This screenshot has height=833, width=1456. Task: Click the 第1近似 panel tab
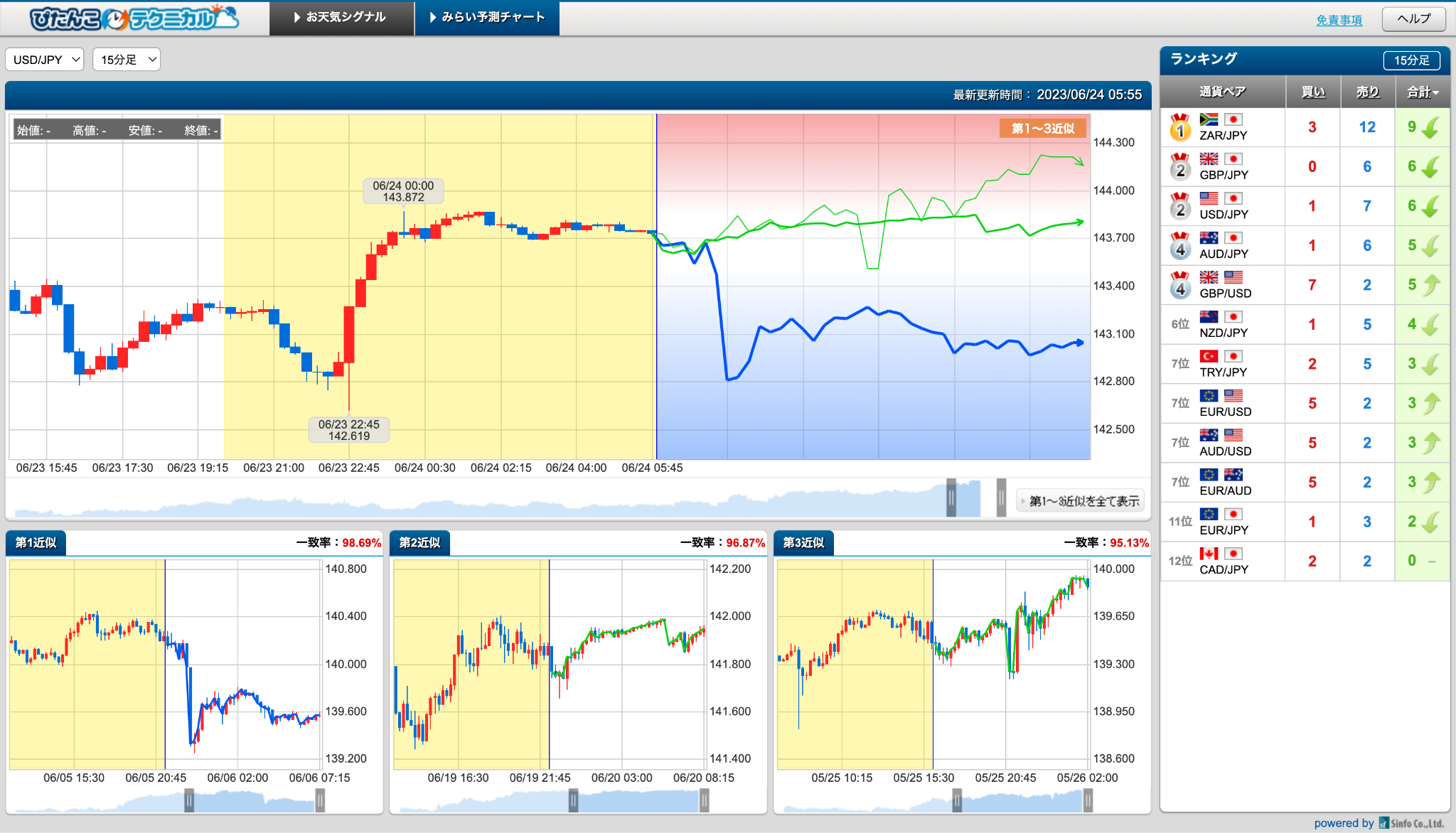[x=36, y=542]
